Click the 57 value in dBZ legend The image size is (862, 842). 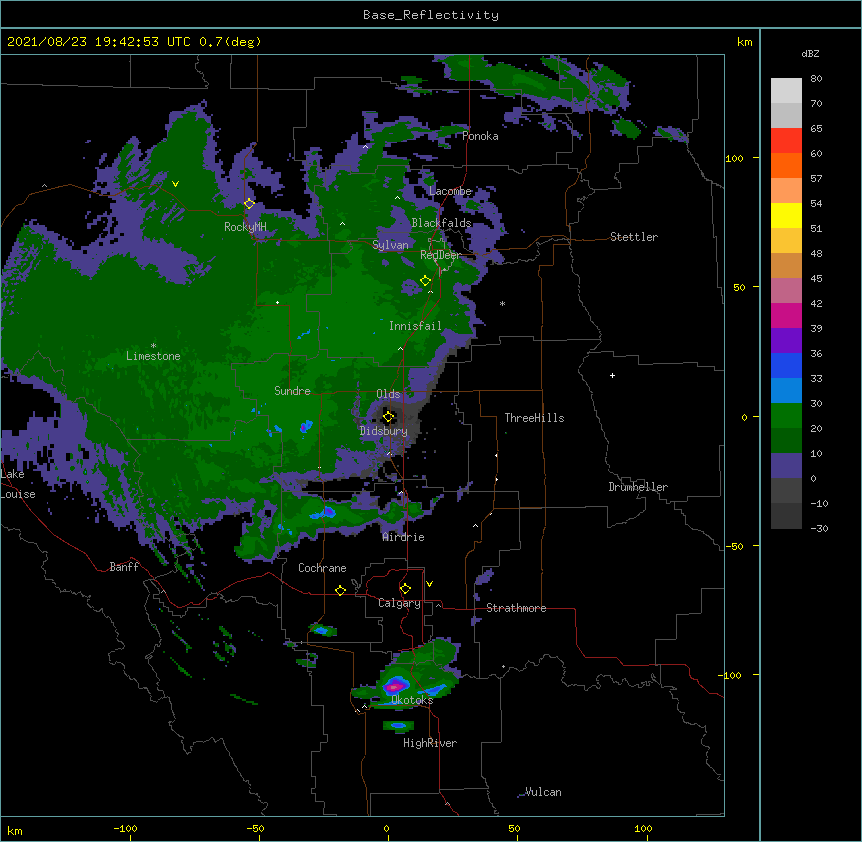pos(816,179)
